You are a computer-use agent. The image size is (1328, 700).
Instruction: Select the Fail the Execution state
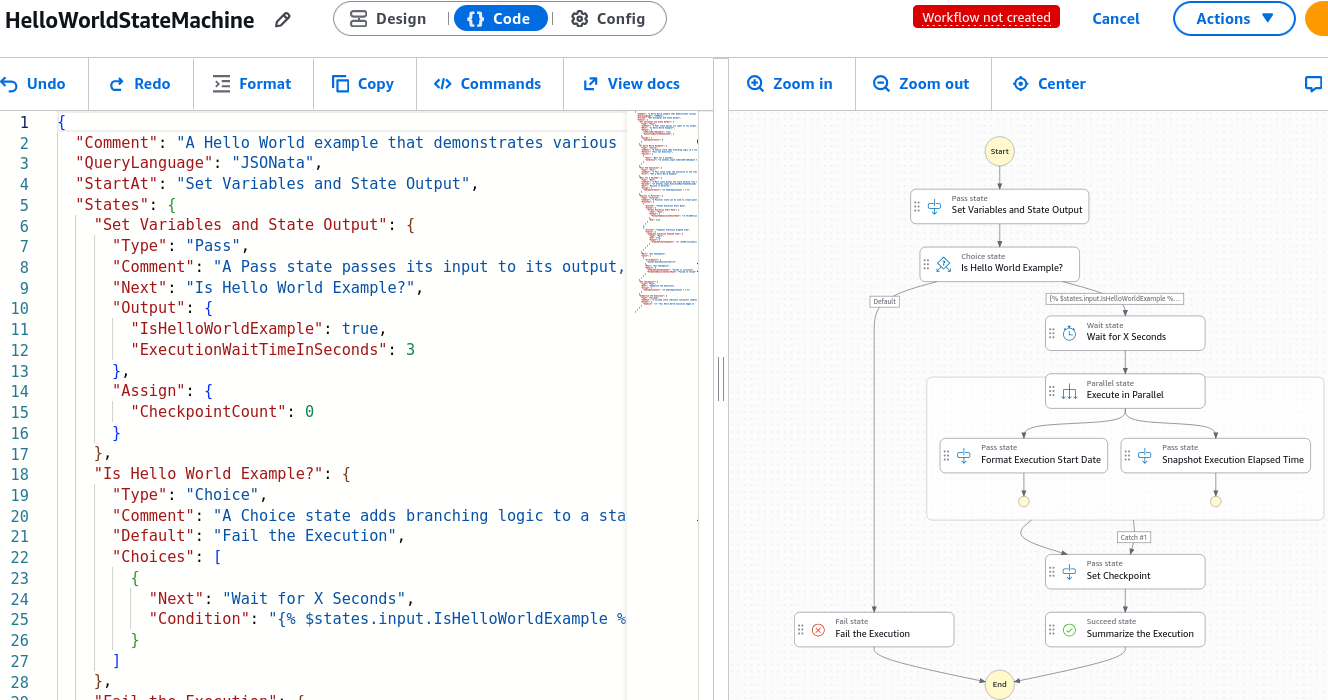tap(874, 629)
